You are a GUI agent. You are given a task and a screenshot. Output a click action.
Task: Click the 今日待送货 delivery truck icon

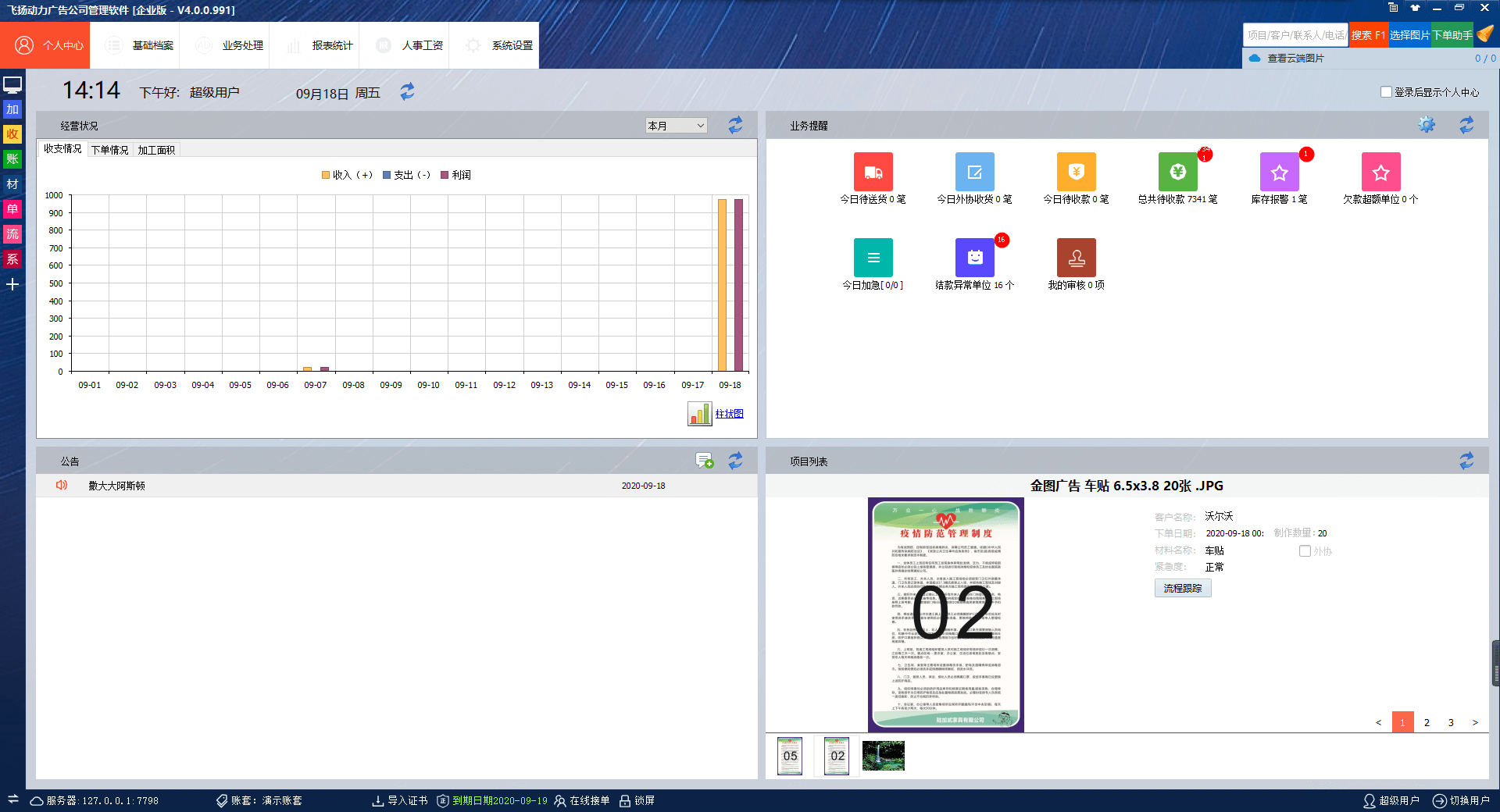click(x=873, y=173)
